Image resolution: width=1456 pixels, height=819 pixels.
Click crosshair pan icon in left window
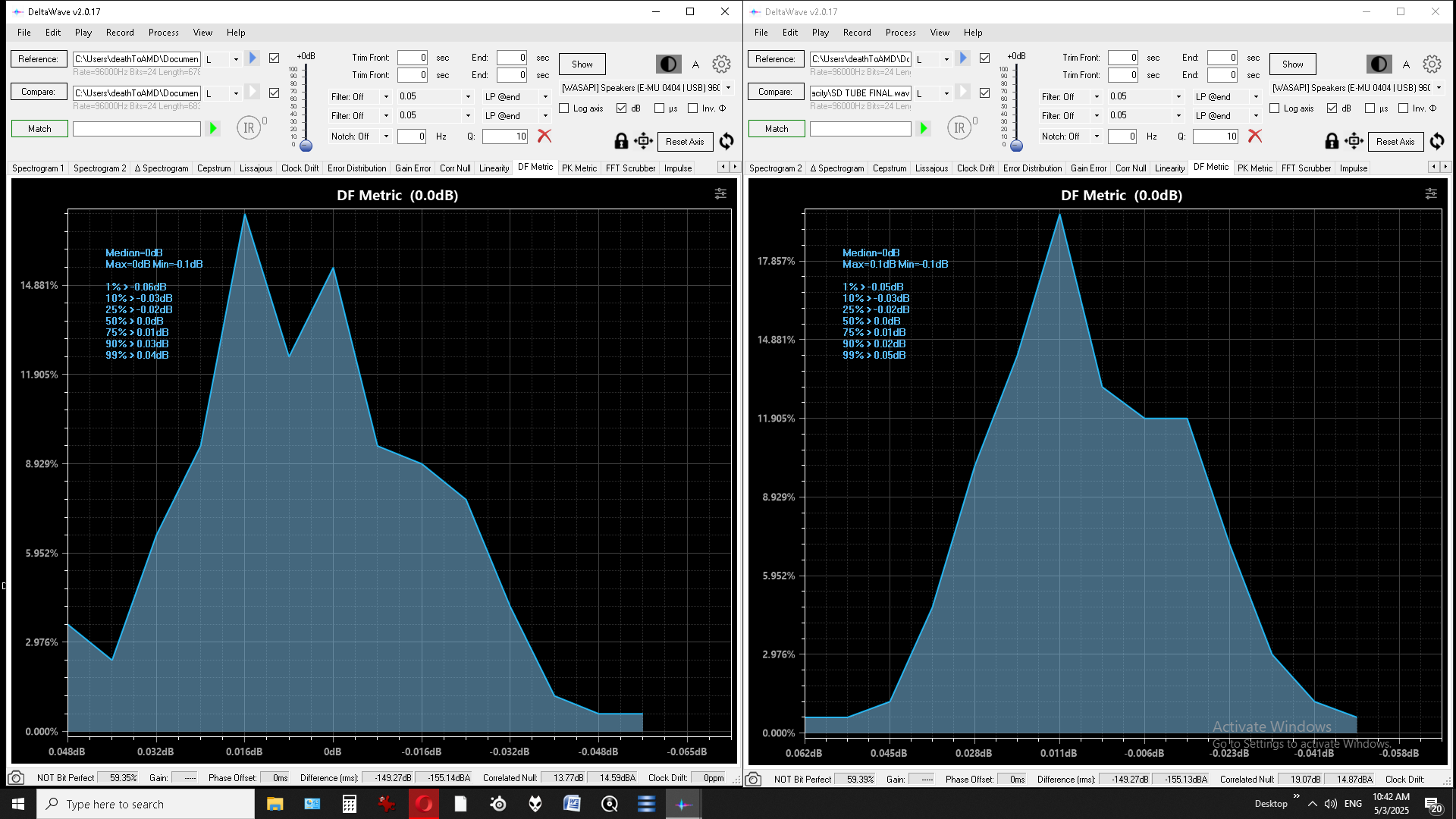[x=644, y=141]
